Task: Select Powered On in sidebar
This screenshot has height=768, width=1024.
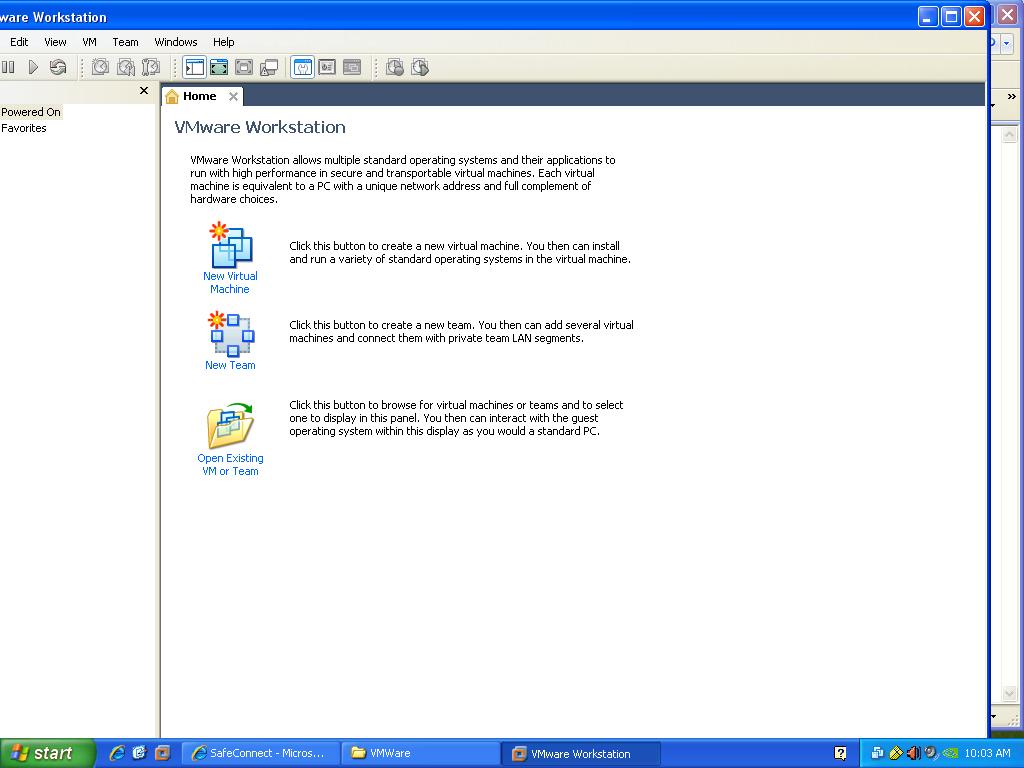Action: (x=31, y=112)
